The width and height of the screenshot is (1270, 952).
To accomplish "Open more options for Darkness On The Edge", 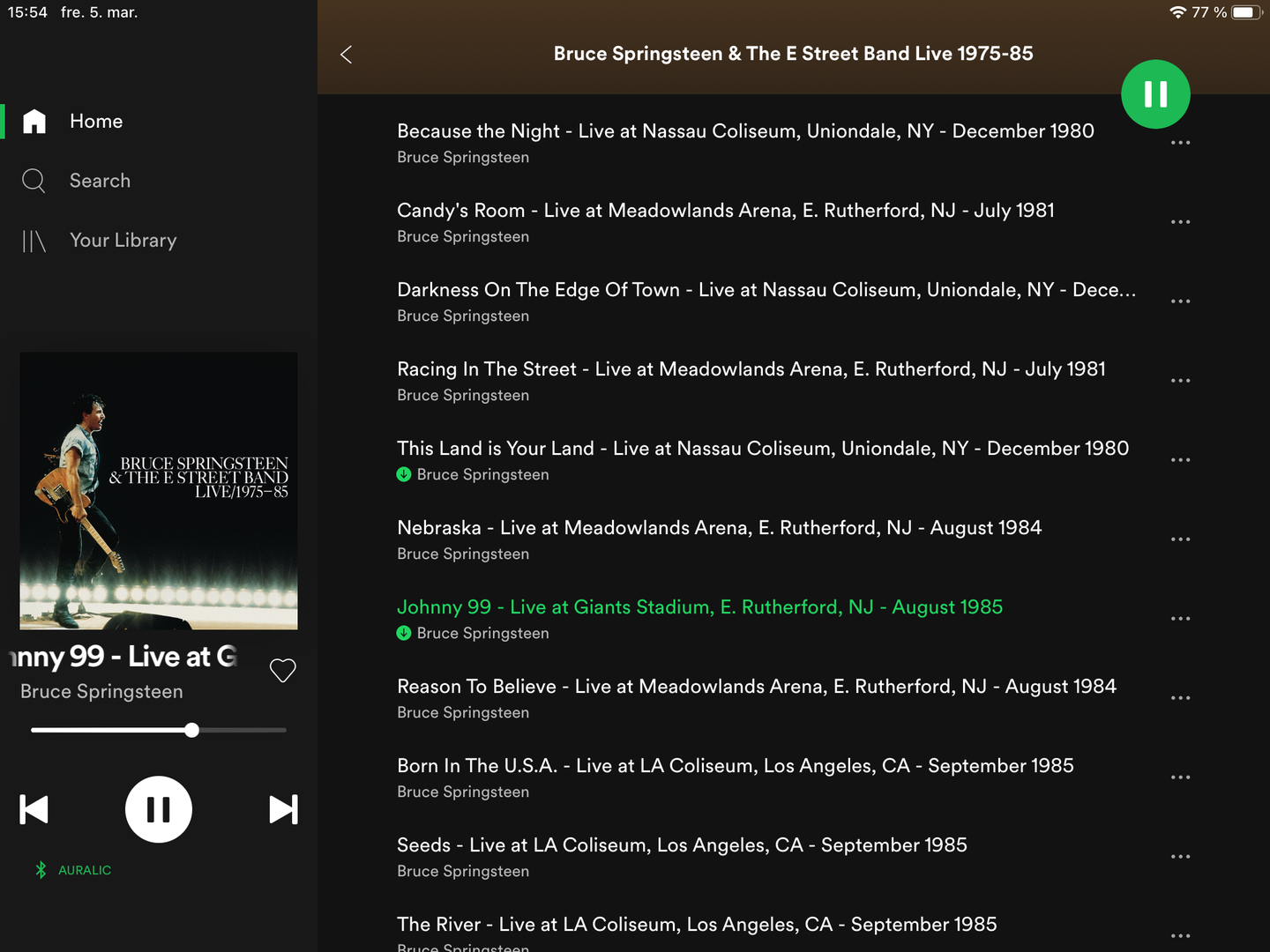I will pos(1180,301).
